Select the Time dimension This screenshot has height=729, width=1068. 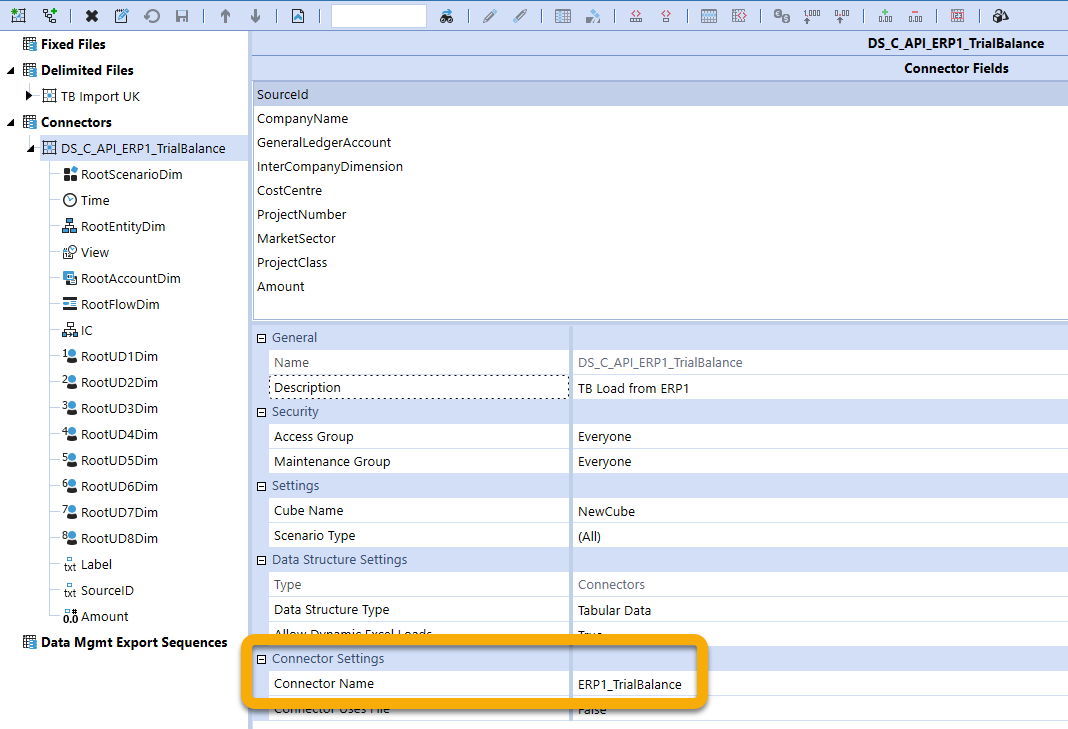95,200
